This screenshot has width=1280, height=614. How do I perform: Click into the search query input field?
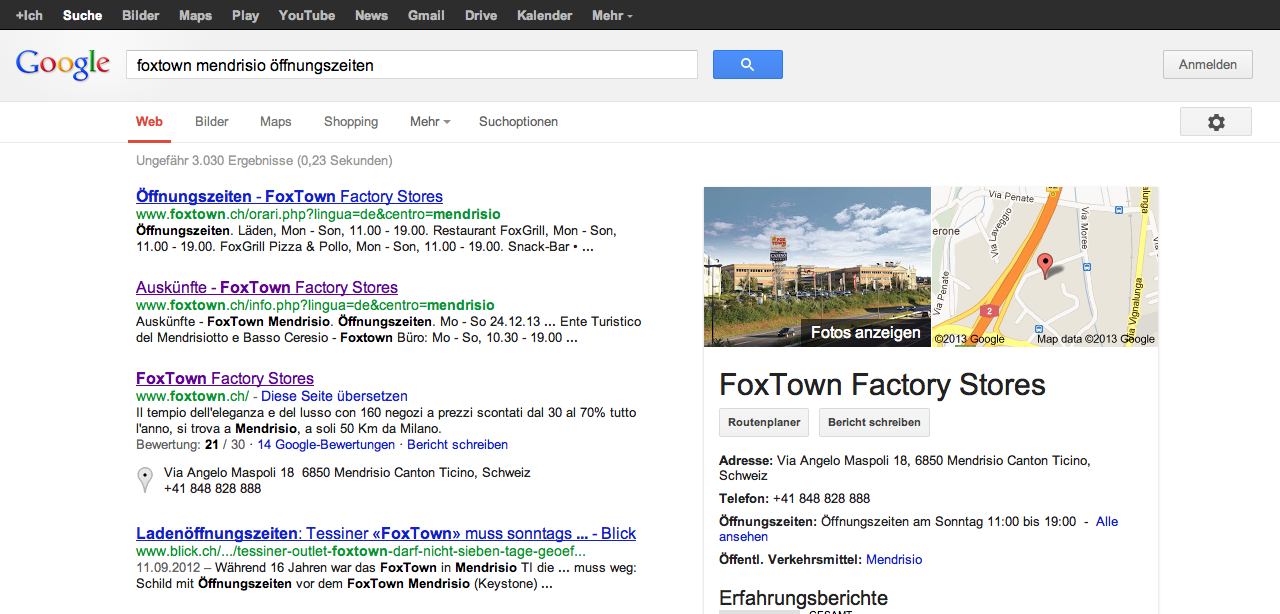pyautogui.click(x=411, y=65)
